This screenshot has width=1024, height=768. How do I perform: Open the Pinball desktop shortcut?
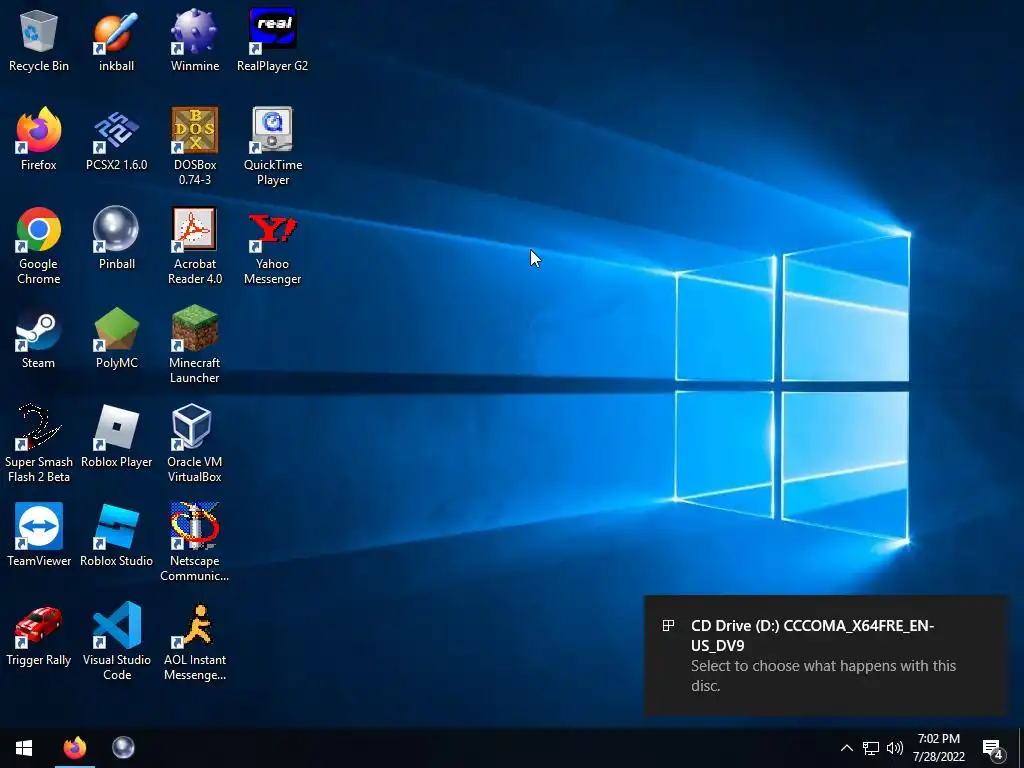116,238
